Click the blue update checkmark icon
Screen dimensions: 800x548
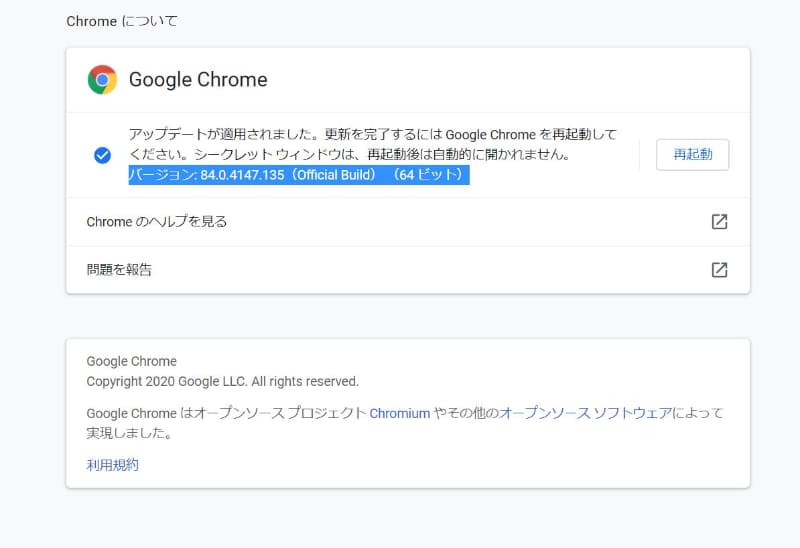103,155
